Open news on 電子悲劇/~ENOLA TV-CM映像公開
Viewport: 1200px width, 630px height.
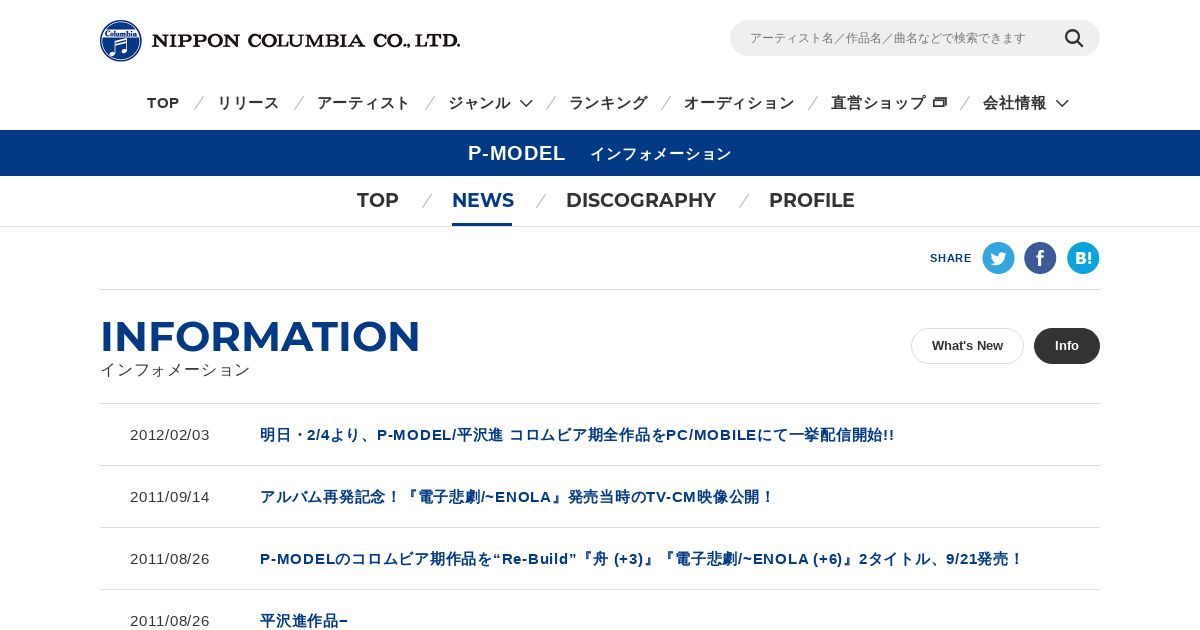(517, 497)
